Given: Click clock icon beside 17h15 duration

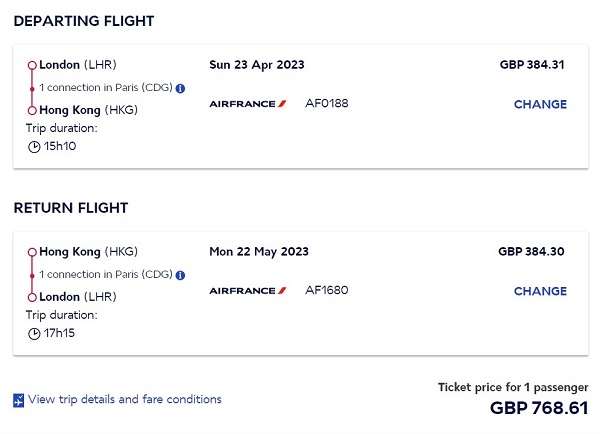Looking at the screenshot, I should 34,333.
